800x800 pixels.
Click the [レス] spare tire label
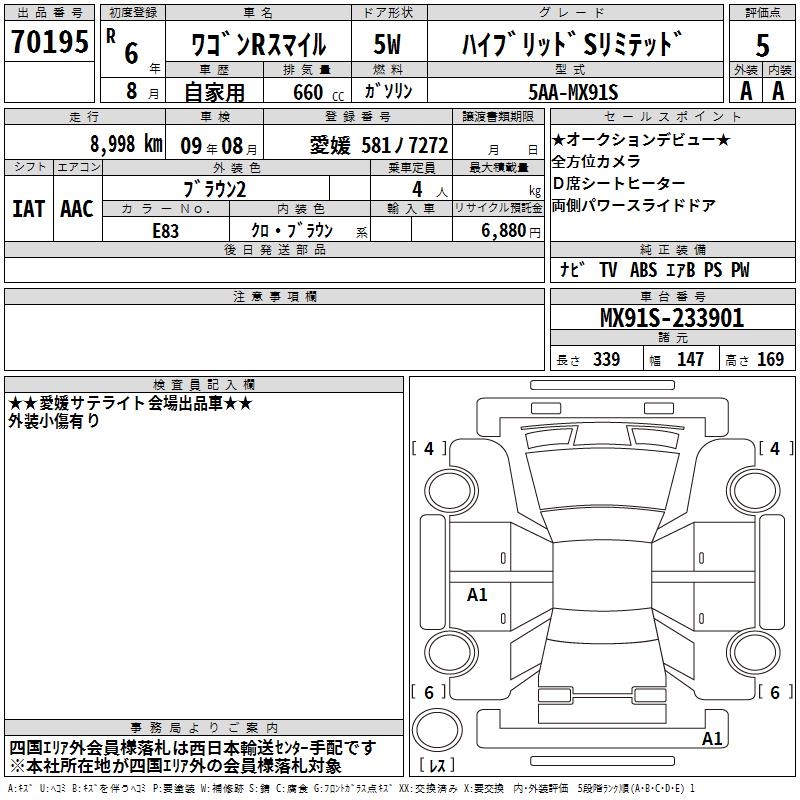click(437, 765)
